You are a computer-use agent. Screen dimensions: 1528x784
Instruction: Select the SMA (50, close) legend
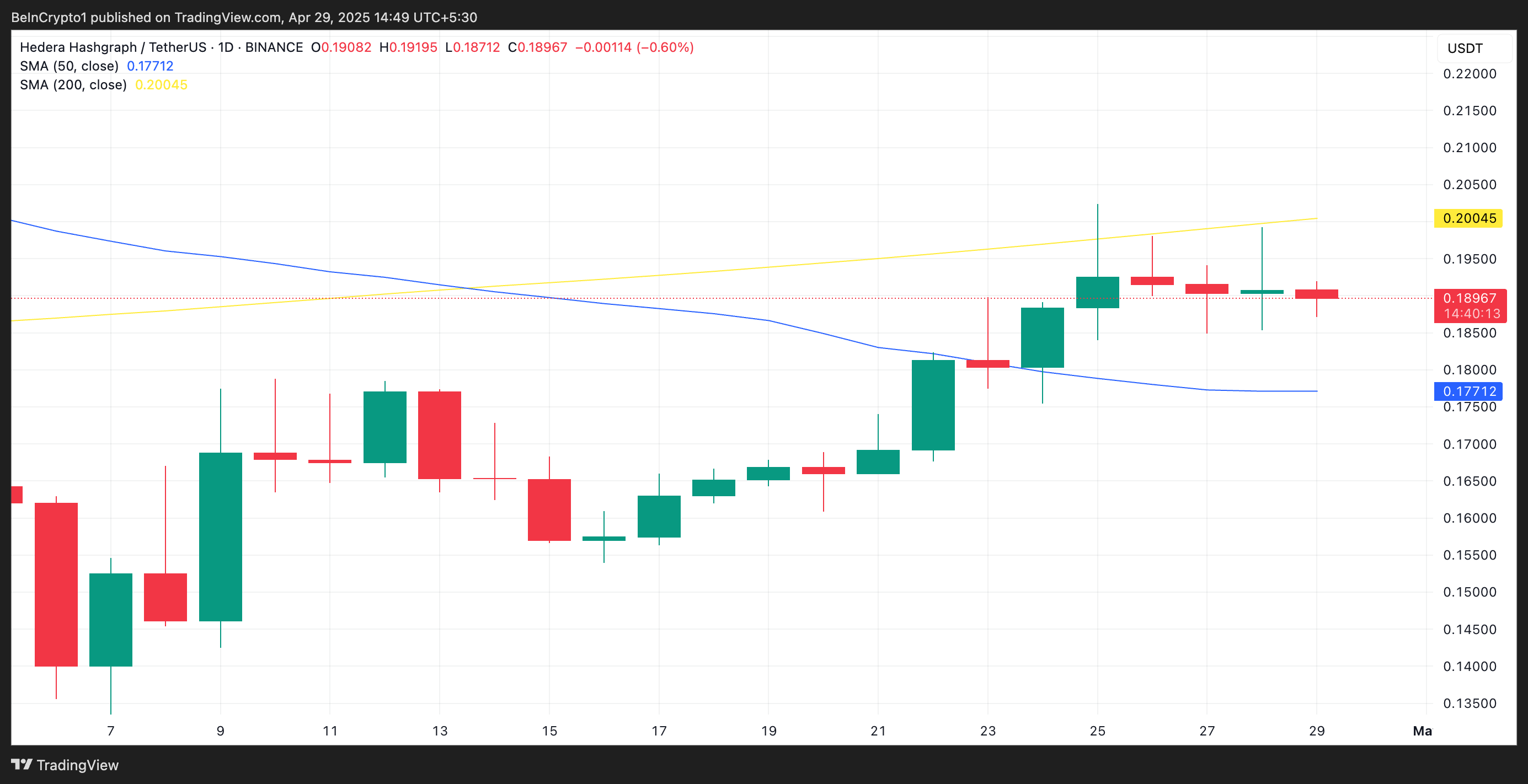point(69,66)
